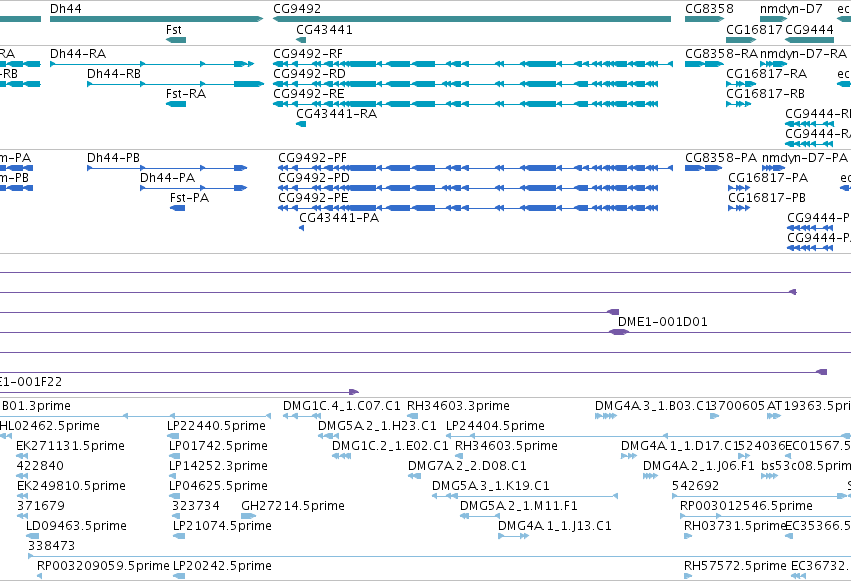Select the CG16817 gene label
The image size is (851, 581).
754,30
